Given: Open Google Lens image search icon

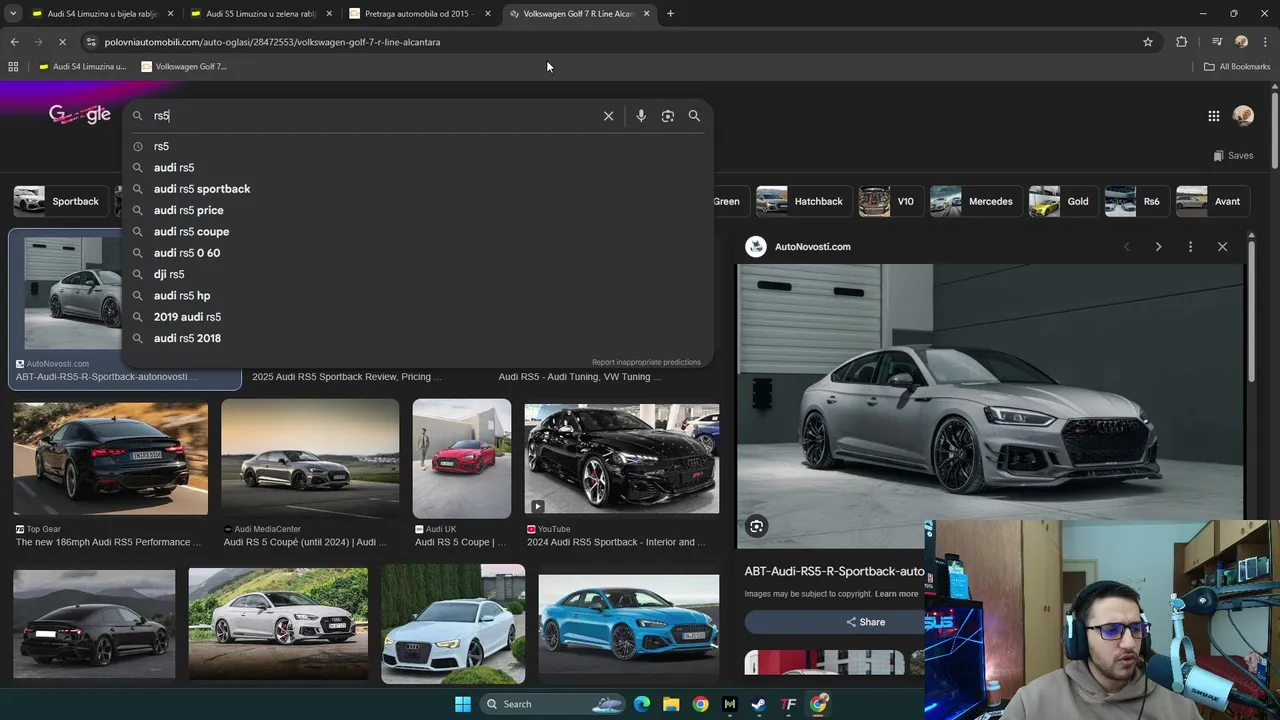Looking at the screenshot, I should [668, 116].
